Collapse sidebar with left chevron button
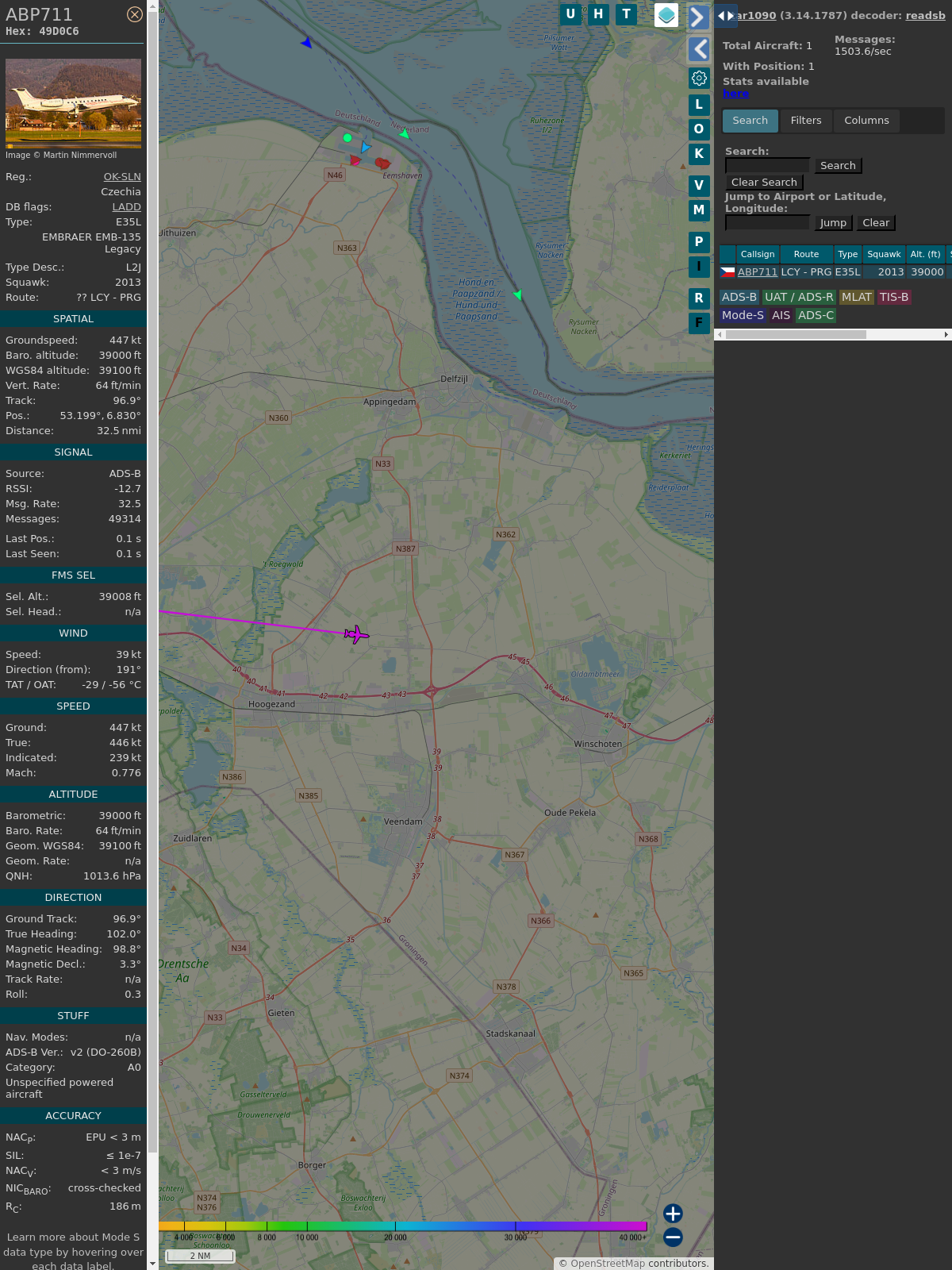The image size is (952, 1270). (698, 49)
